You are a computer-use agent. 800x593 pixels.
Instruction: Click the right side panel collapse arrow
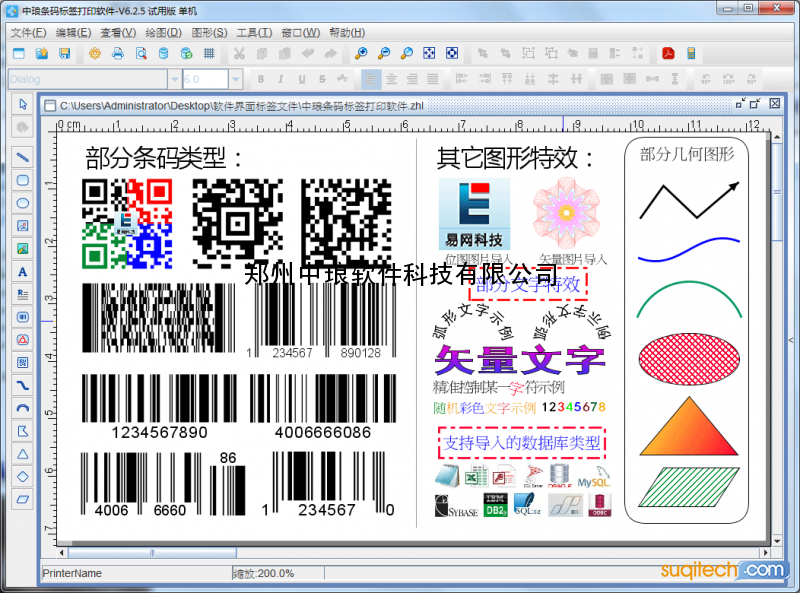(791, 340)
